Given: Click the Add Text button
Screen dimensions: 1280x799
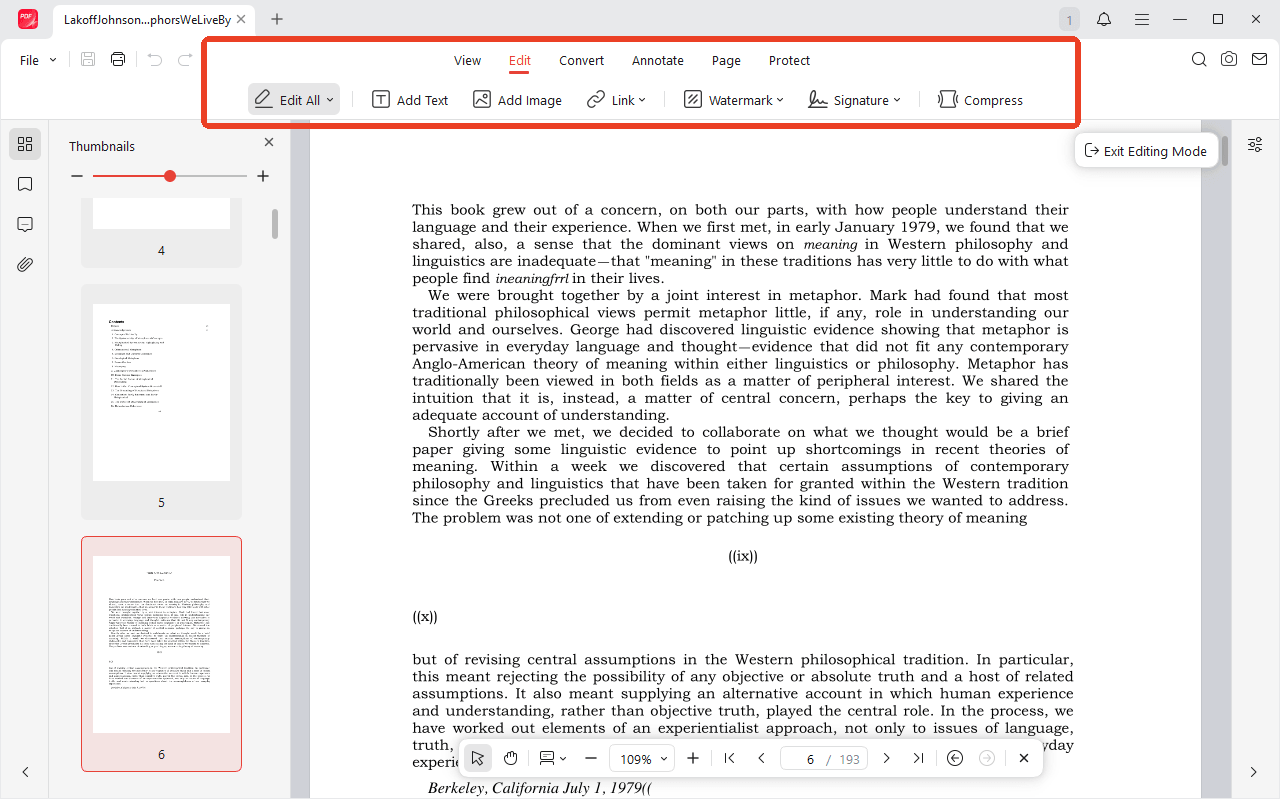Looking at the screenshot, I should click(x=410, y=100).
